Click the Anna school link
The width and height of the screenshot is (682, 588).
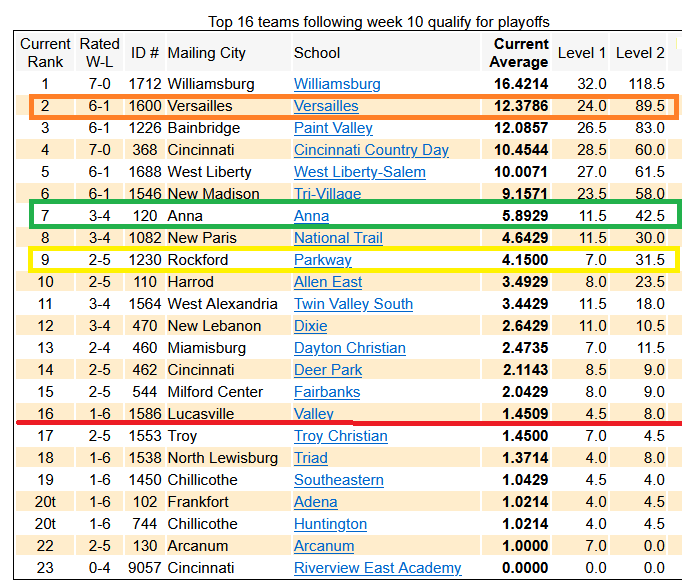click(311, 216)
